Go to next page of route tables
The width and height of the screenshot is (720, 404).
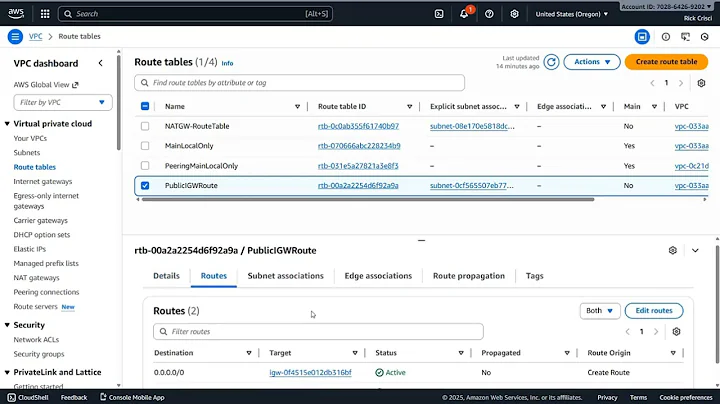681,83
